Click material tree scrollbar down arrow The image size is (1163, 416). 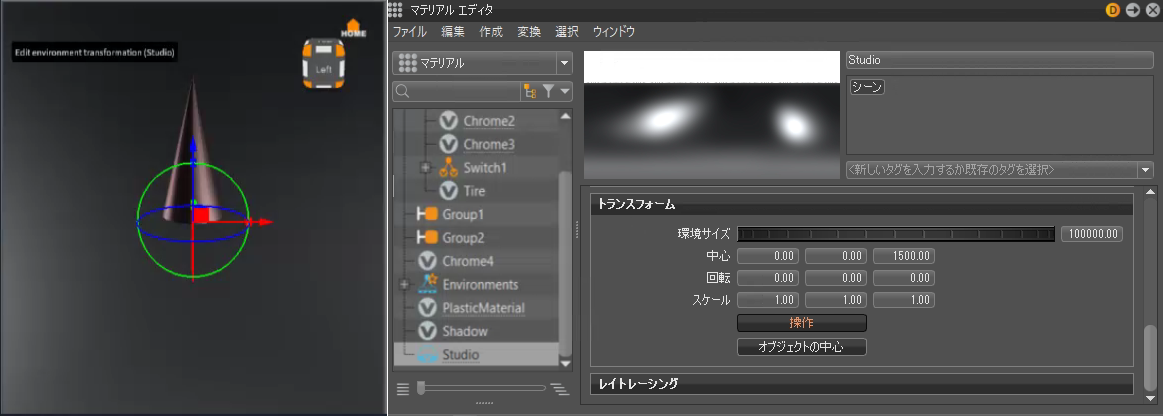566,363
